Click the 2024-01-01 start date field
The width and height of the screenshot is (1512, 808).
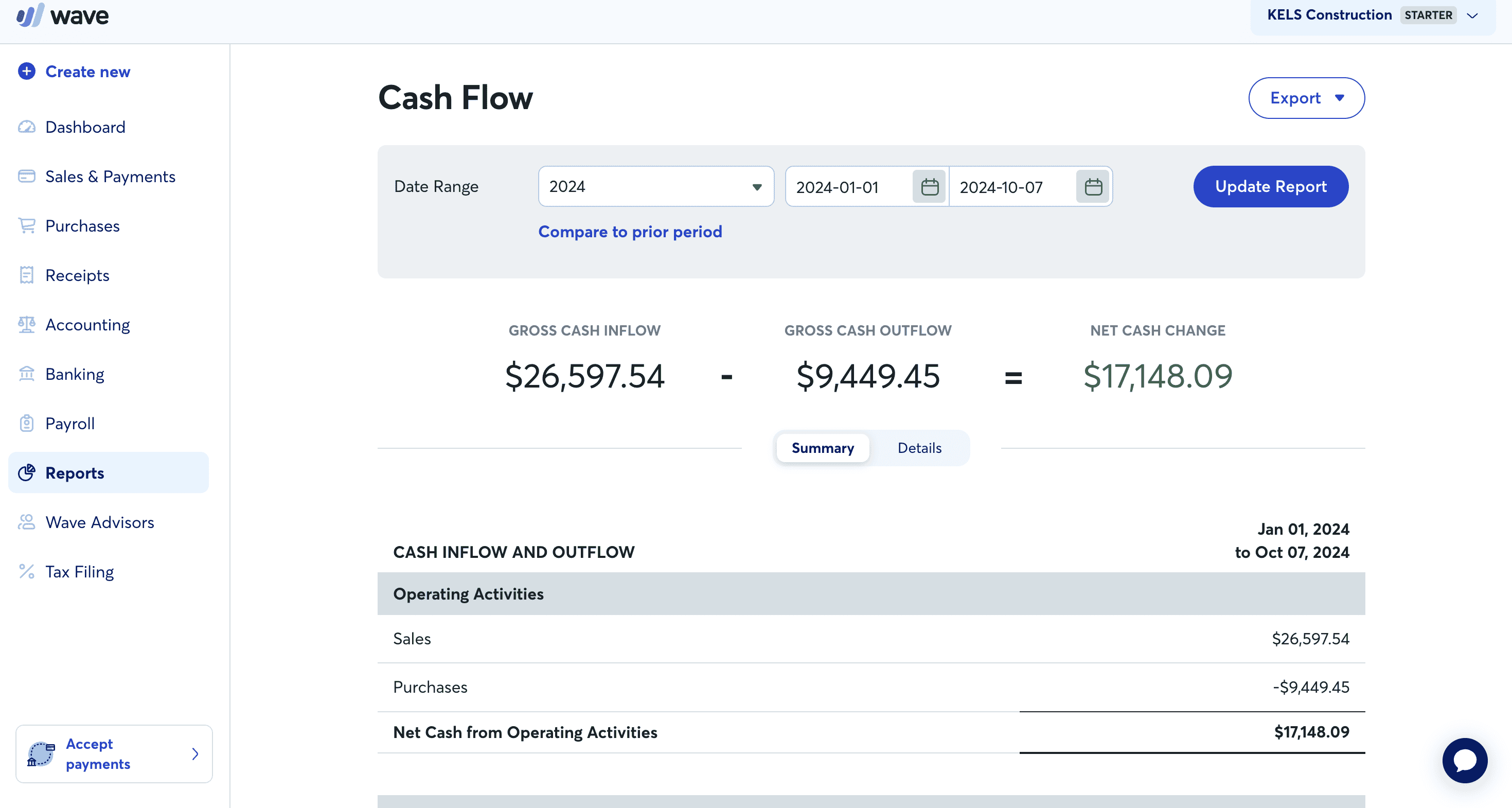849,187
